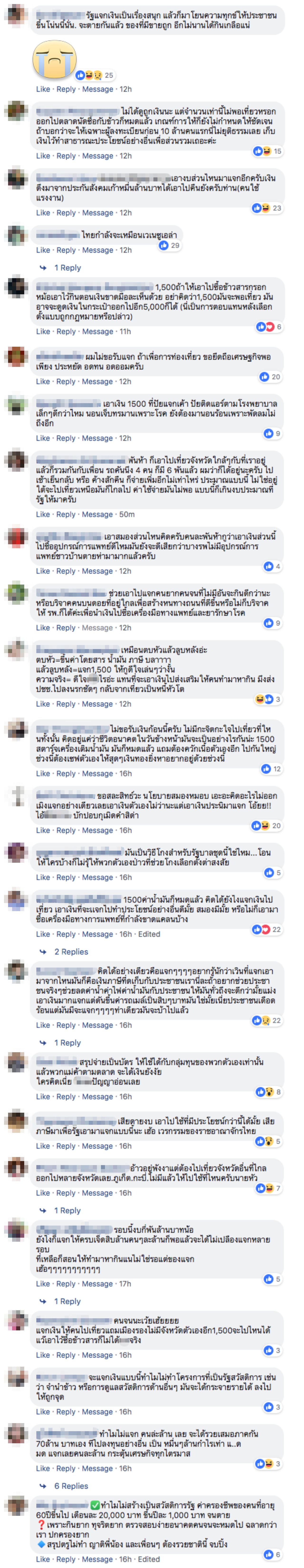Image resolution: width=304 pixels, height=1568 pixels.
Task: Reply to the comment posted 11h ago
Action: tap(66, 332)
